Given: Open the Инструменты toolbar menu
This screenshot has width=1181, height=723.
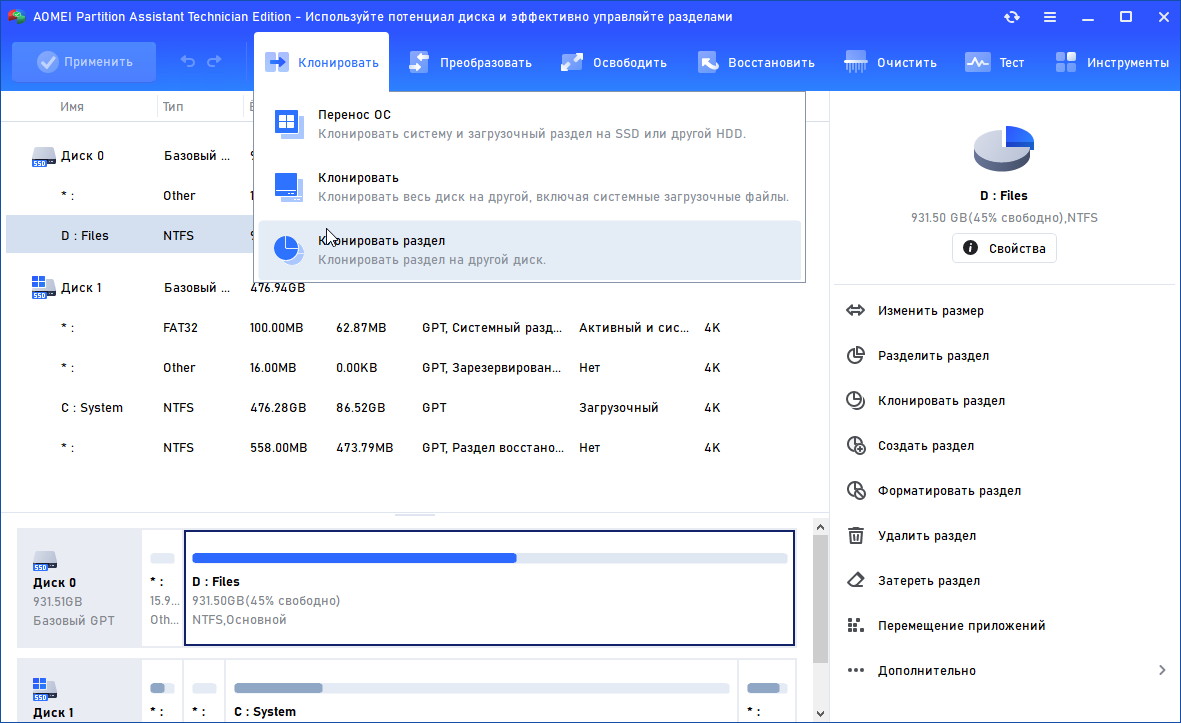Looking at the screenshot, I should 1112,63.
